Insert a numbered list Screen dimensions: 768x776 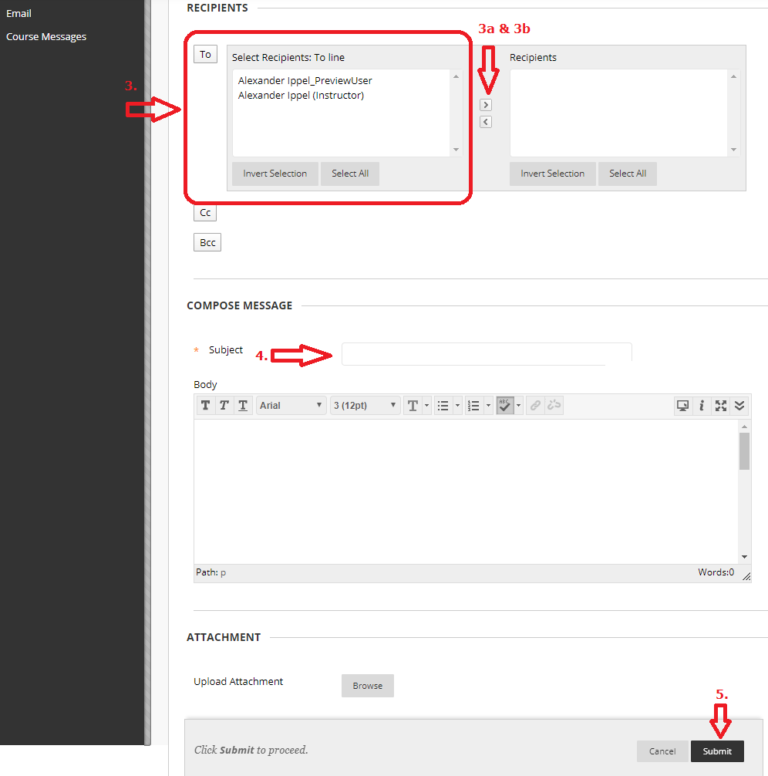coord(474,406)
